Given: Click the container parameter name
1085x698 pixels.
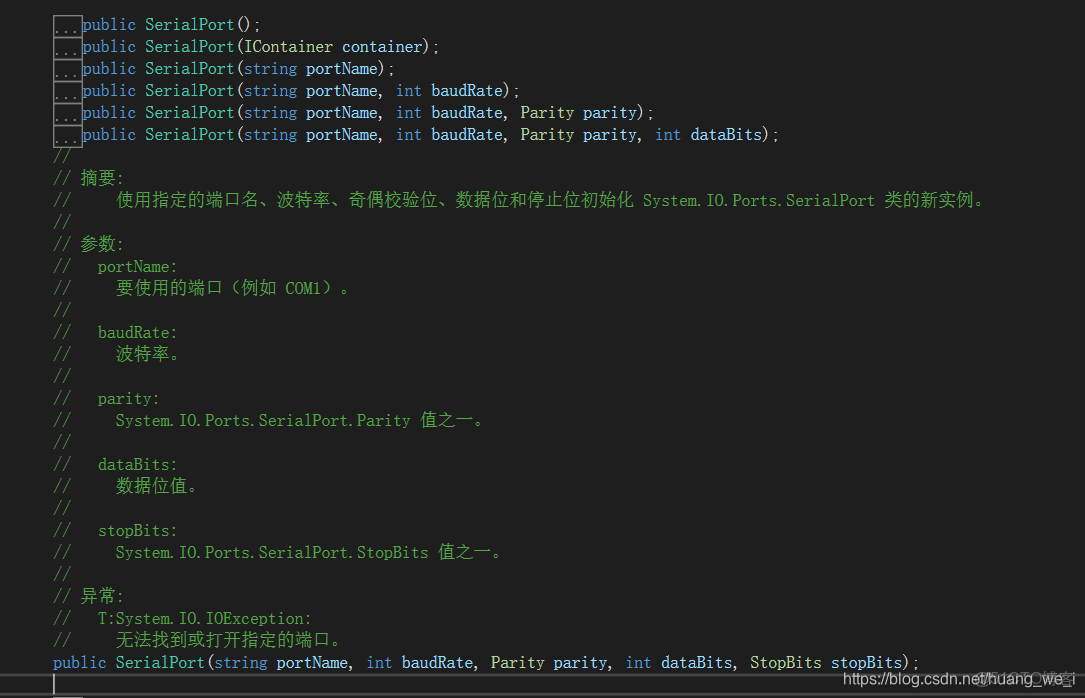Looking at the screenshot, I should pyautogui.click(x=383, y=47).
